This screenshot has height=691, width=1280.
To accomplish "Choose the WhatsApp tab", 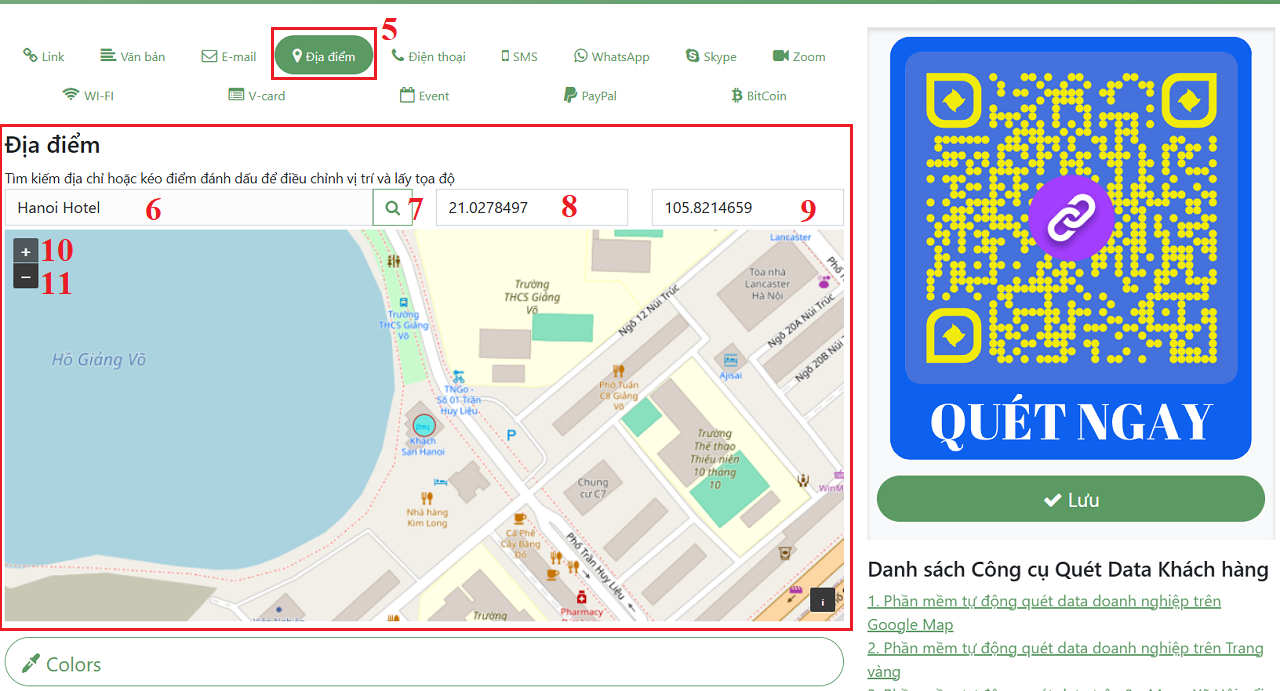I will pos(612,57).
